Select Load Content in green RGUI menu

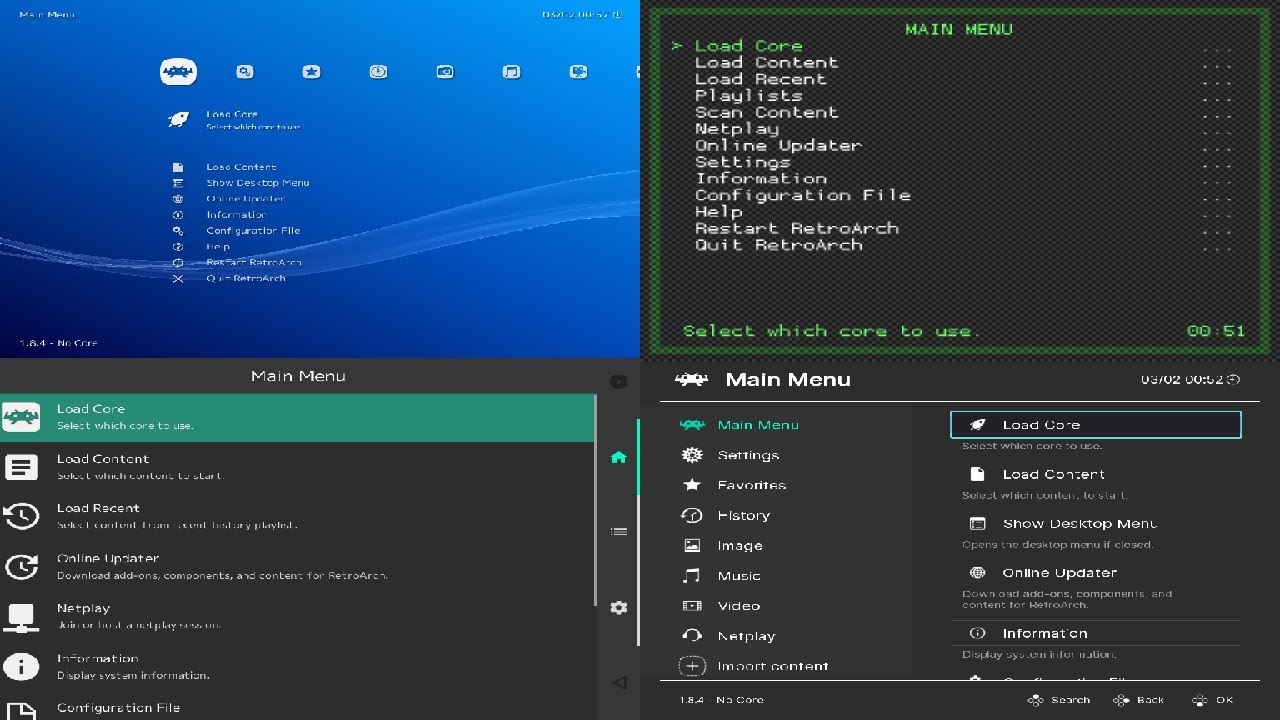coord(767,62)
